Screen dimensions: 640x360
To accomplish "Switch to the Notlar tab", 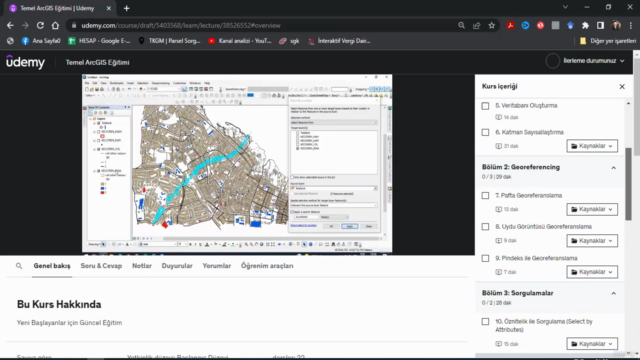I will click(142, 266).
